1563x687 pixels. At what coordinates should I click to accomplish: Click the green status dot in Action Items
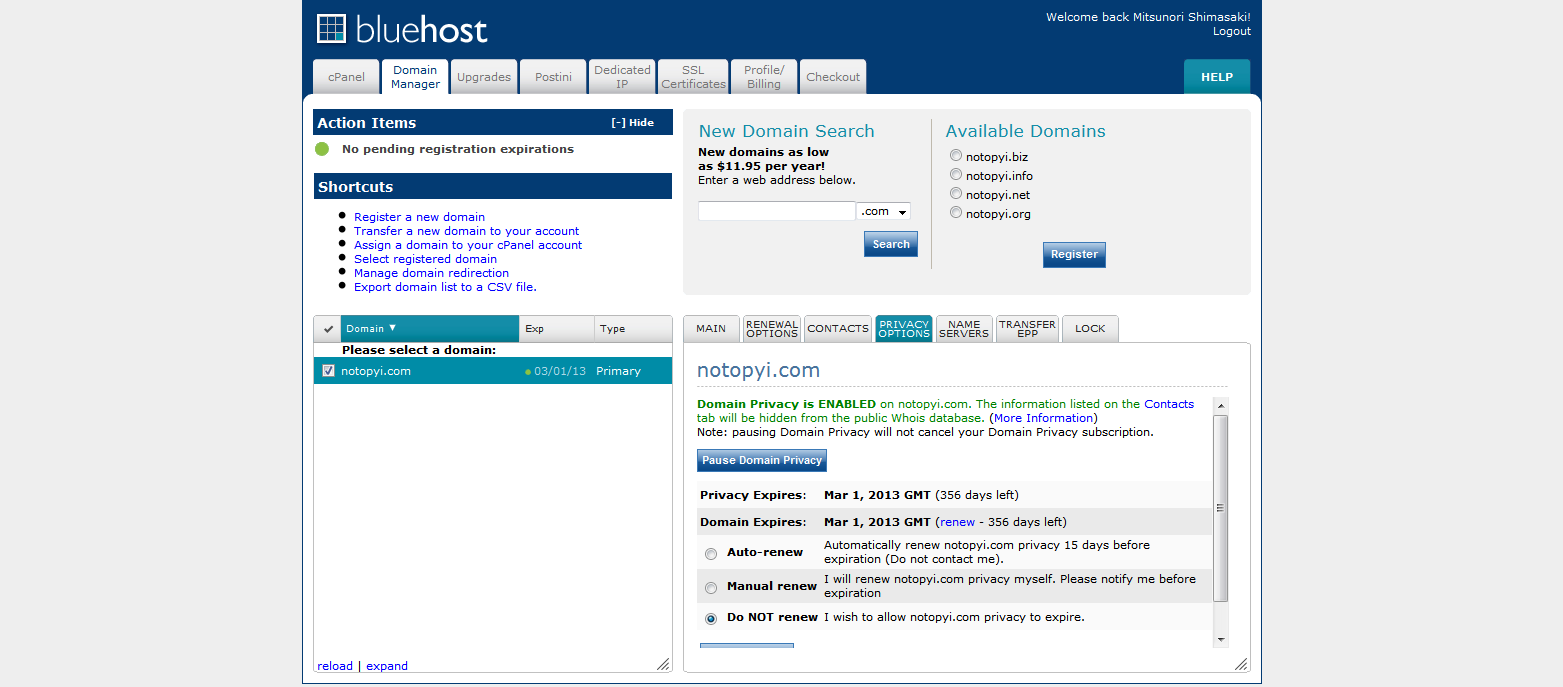coord(322,149)
